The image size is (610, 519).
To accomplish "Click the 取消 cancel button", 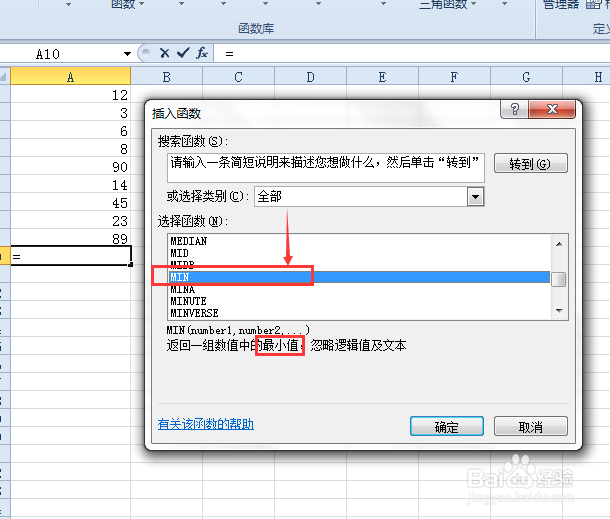I will point(531,426).
